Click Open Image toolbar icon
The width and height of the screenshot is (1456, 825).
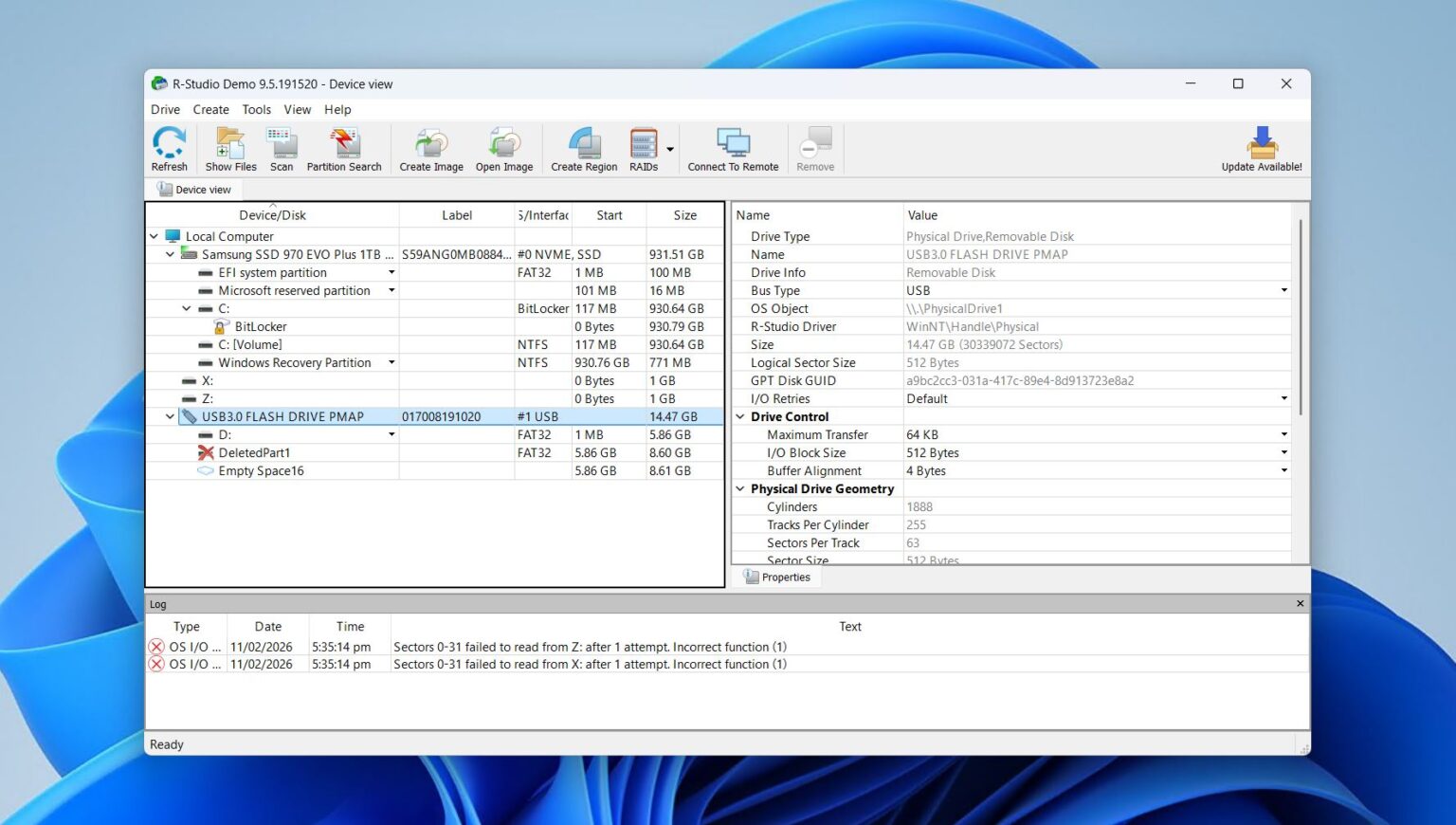pos(504,144)
